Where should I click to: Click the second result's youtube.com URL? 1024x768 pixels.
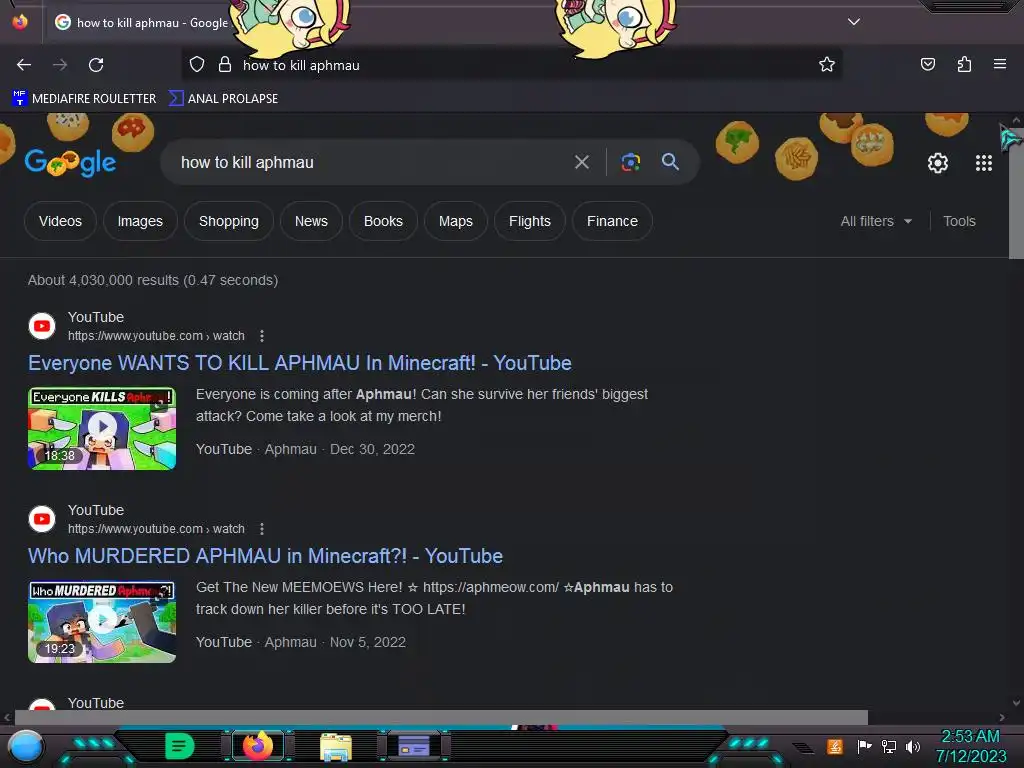156,529
